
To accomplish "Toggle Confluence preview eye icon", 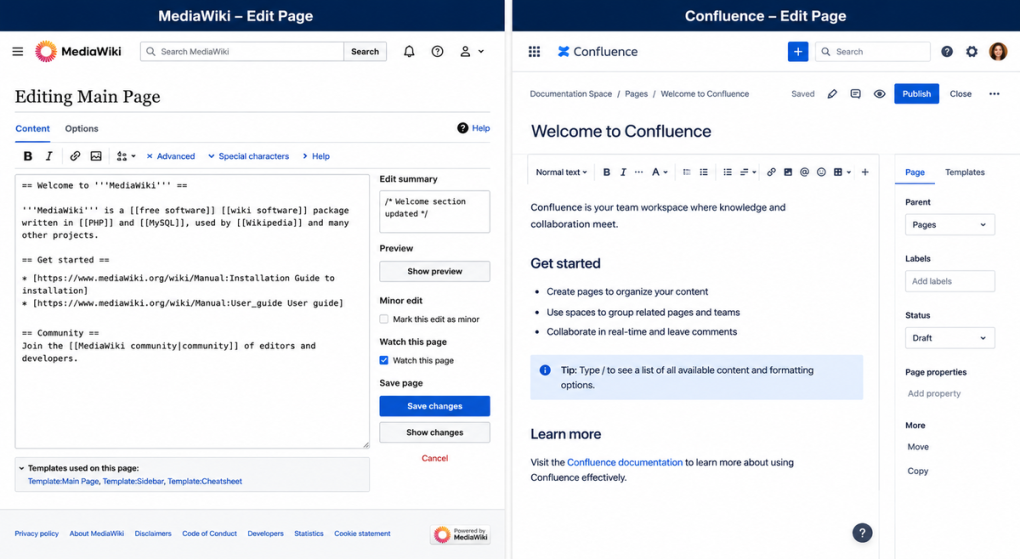I will [x=879, y=94].
